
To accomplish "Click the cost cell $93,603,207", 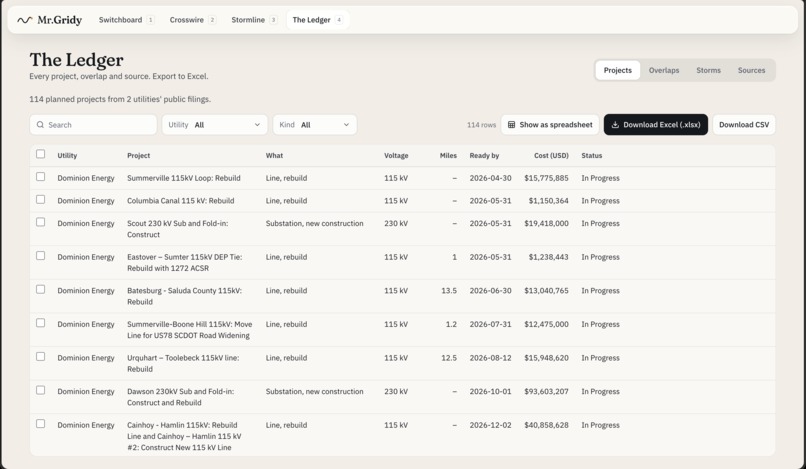I will click(546, 391).
